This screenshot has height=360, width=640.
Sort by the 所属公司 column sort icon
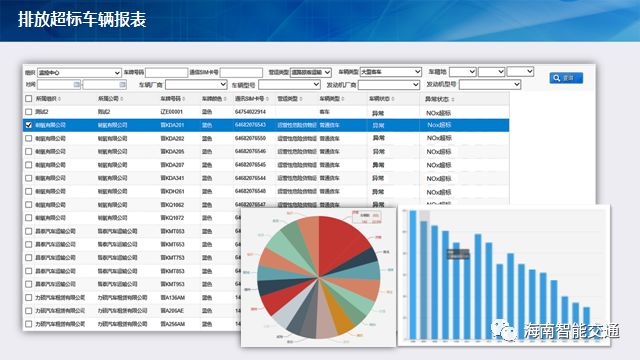pyautogui.click(x=122, y=99)
